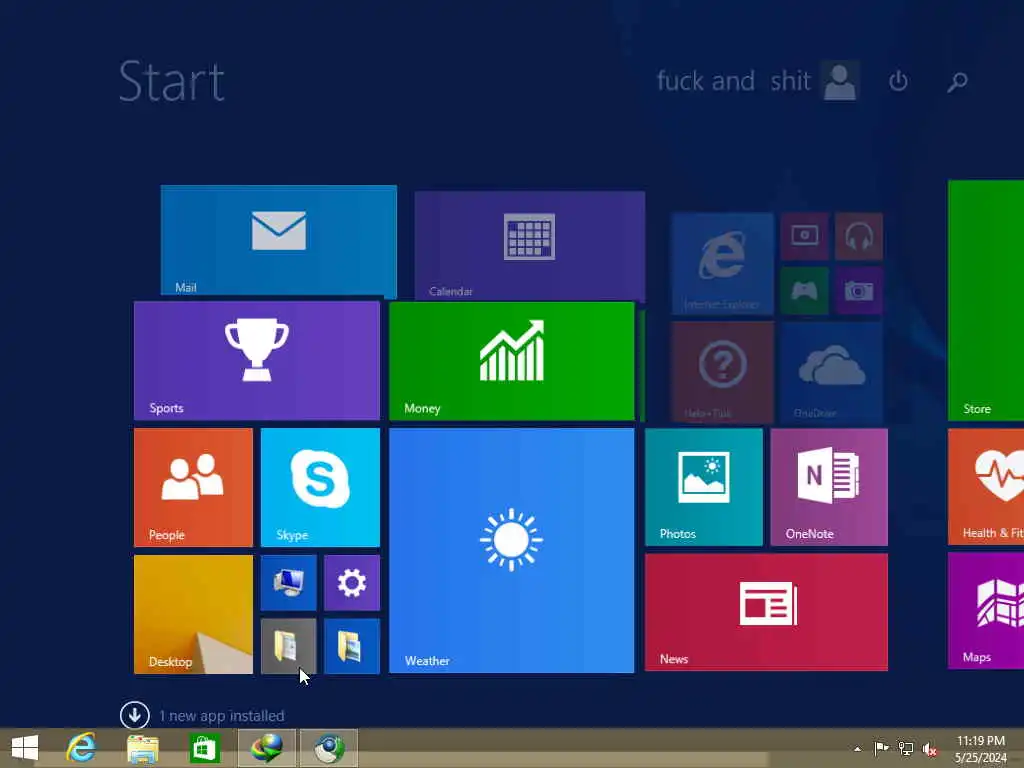Open the Internet Explorer tile
This screenshot has width=1024, height=768.
[x=722, y=263]
